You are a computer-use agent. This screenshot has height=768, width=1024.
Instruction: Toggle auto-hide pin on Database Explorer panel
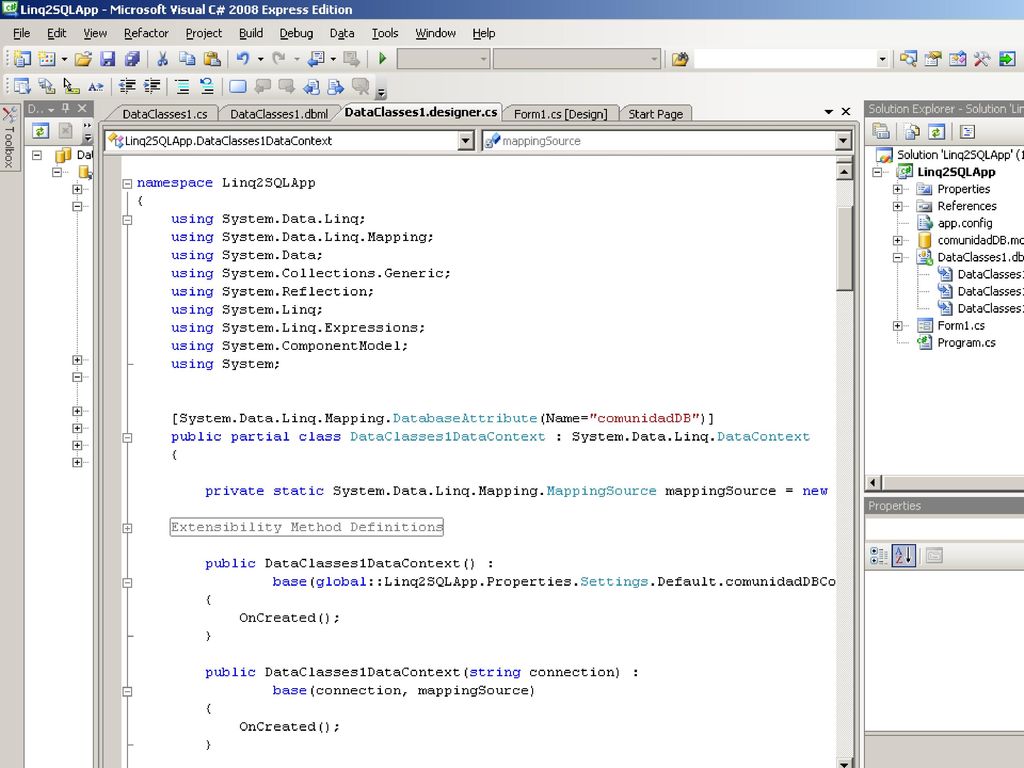(65, 108)
